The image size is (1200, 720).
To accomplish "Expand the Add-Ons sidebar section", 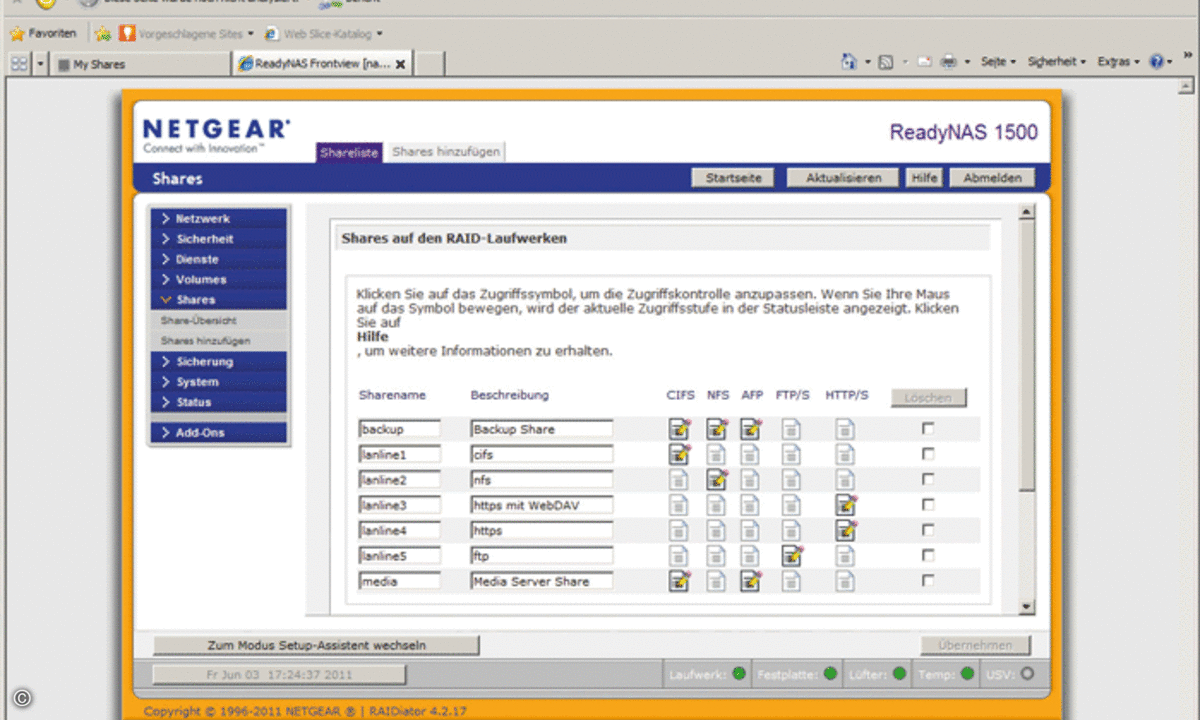I will click(x=218, y=433).
